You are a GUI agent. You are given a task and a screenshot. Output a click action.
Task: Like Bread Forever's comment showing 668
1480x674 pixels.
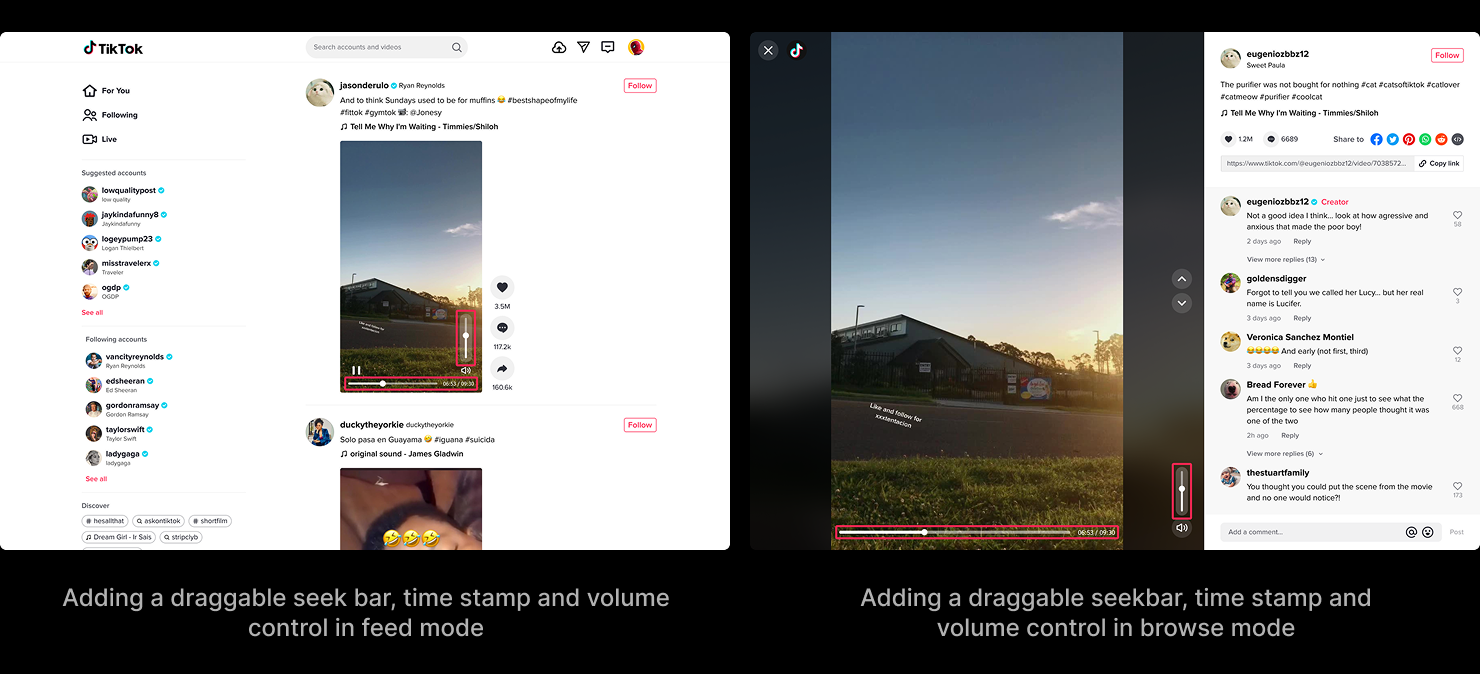click(x=1457, y=398)
